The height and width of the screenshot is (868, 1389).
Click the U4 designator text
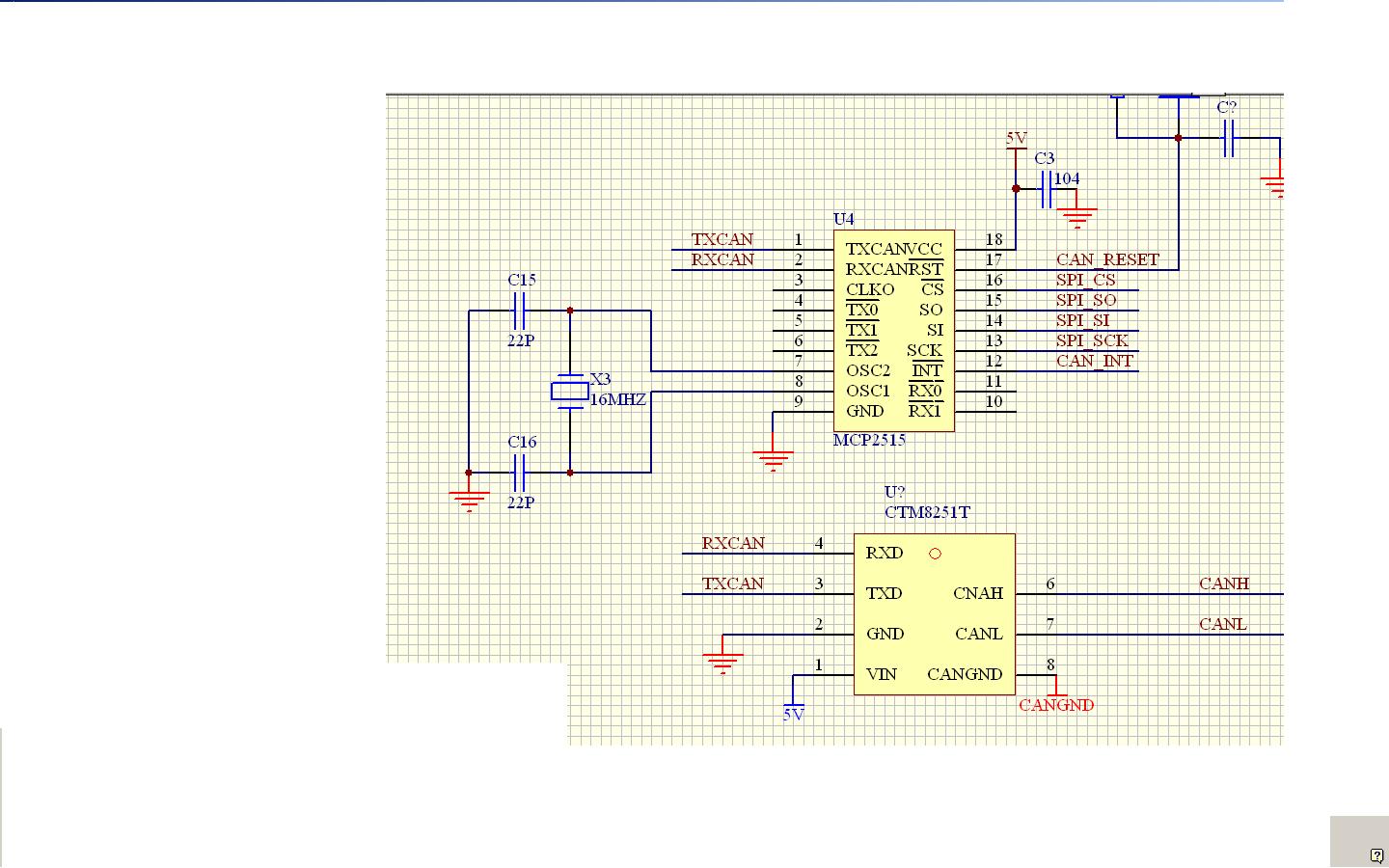(843, 219)
